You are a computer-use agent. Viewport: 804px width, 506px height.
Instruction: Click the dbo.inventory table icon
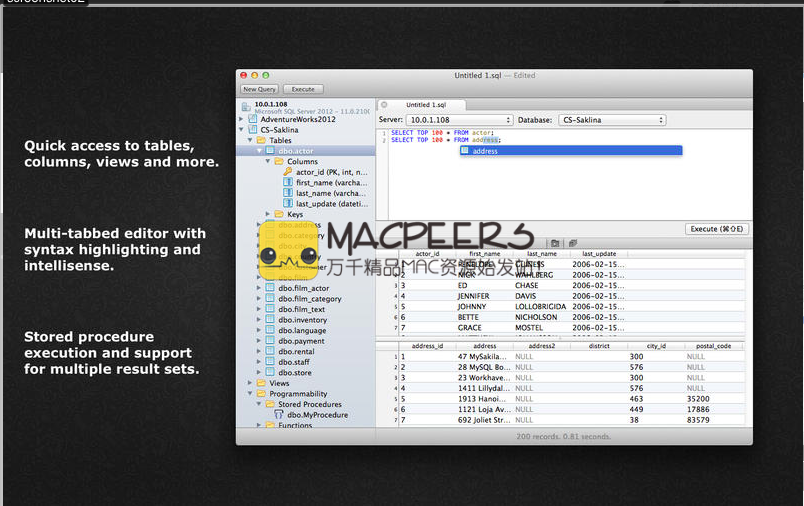[x=270, y=319]
